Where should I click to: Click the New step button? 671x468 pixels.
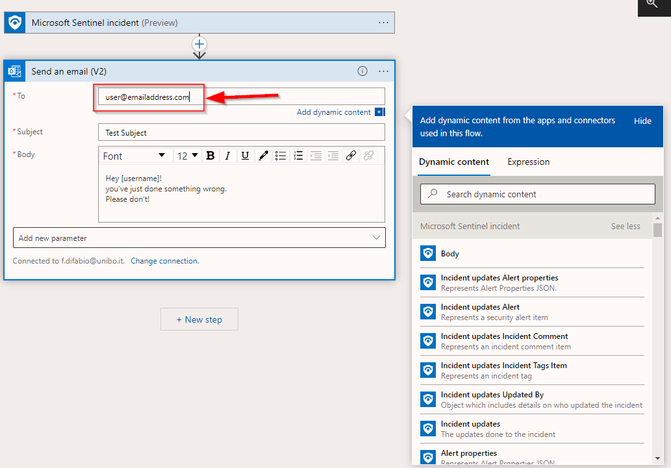(x=199, y=319)
